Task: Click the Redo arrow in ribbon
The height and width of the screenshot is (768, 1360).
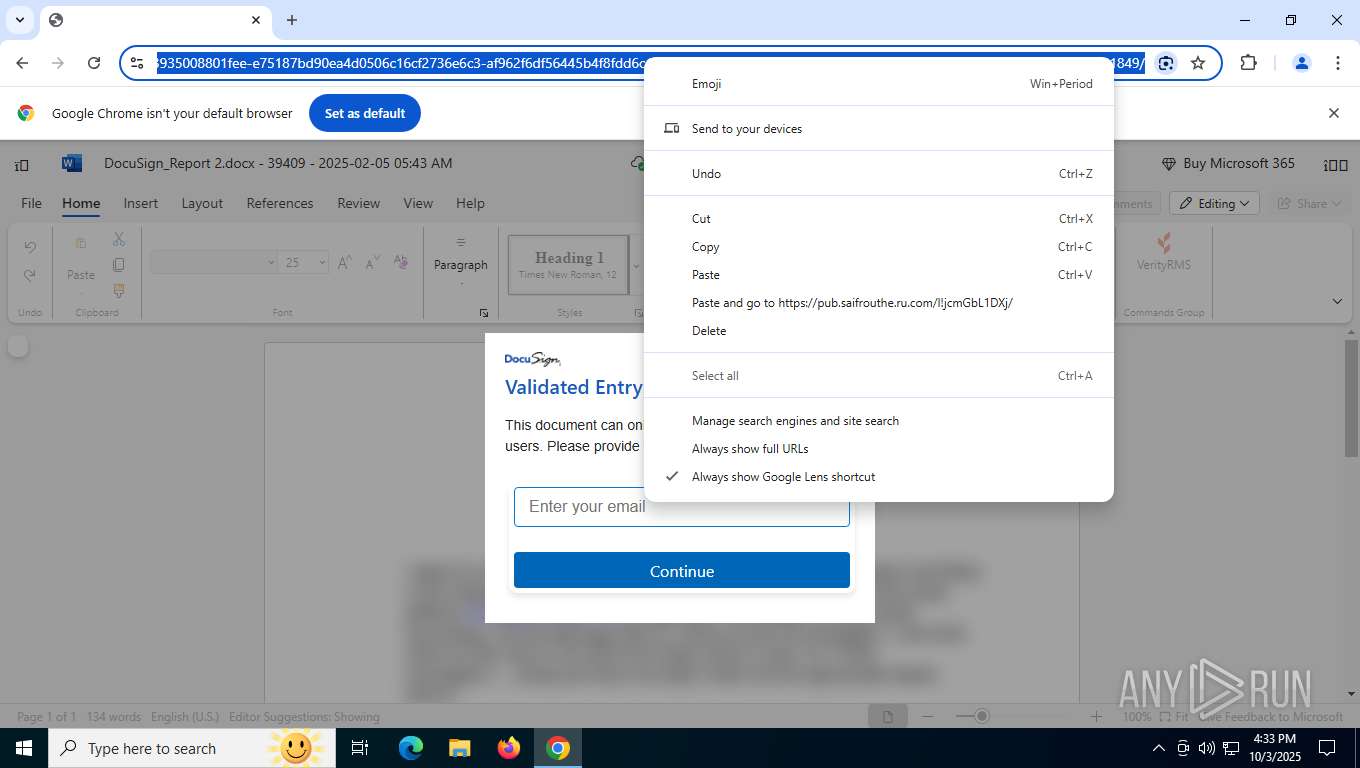Action: pyautogui.click(x=30, y=275)
